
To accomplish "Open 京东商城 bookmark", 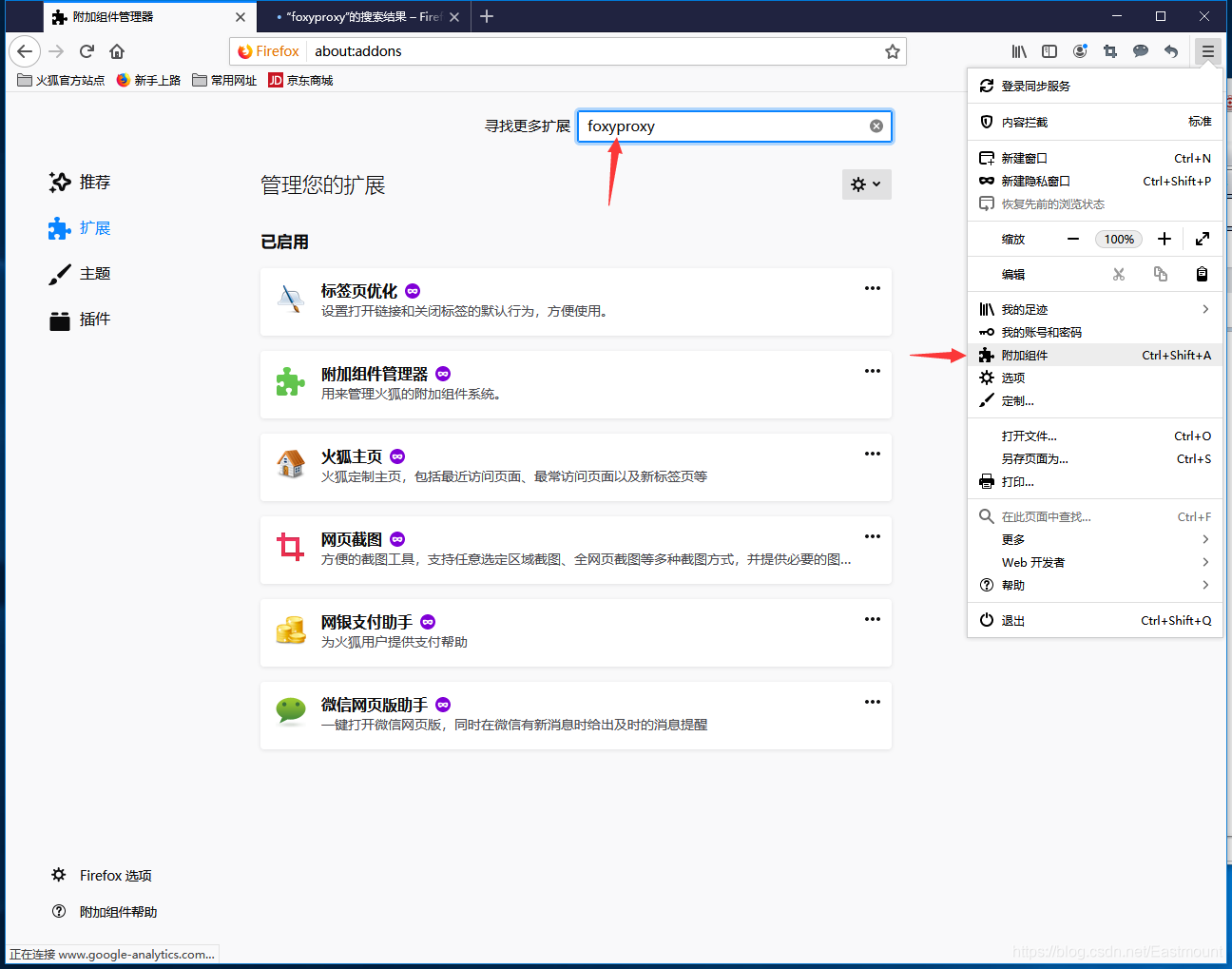I will tap(300, 80).
